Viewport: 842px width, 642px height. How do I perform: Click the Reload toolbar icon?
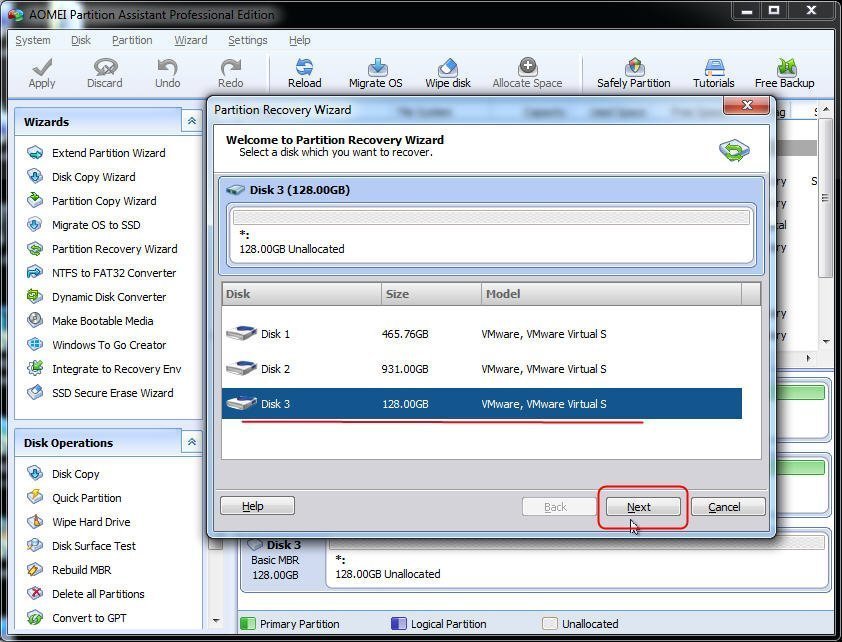[x=304, y=73]
